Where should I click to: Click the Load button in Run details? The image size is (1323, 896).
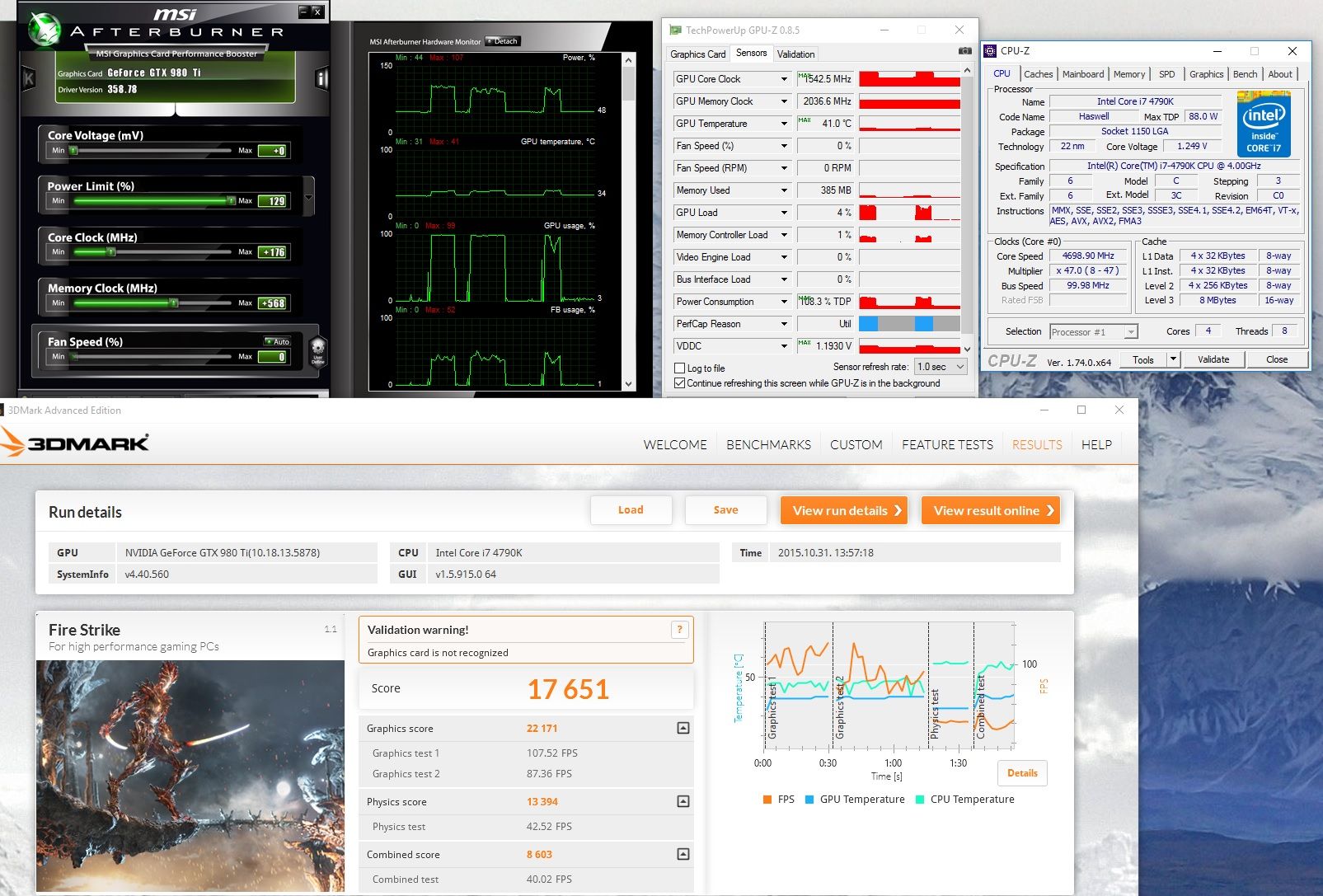631,510
